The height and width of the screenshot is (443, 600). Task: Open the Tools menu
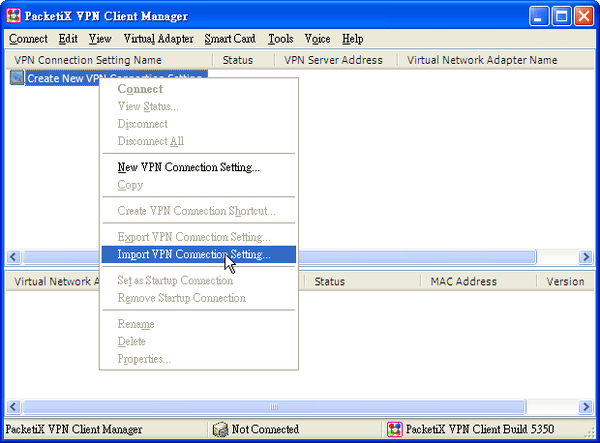(280, 39)
